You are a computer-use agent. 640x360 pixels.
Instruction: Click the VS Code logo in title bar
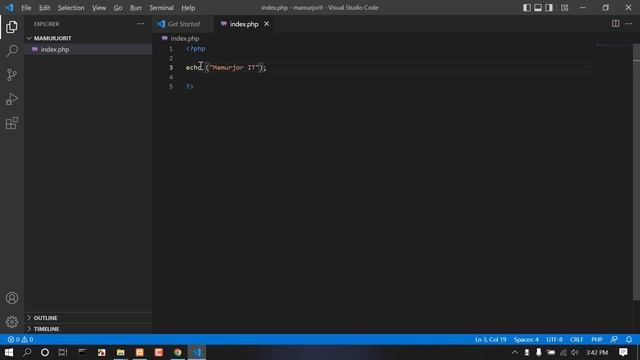coord(9,7)
